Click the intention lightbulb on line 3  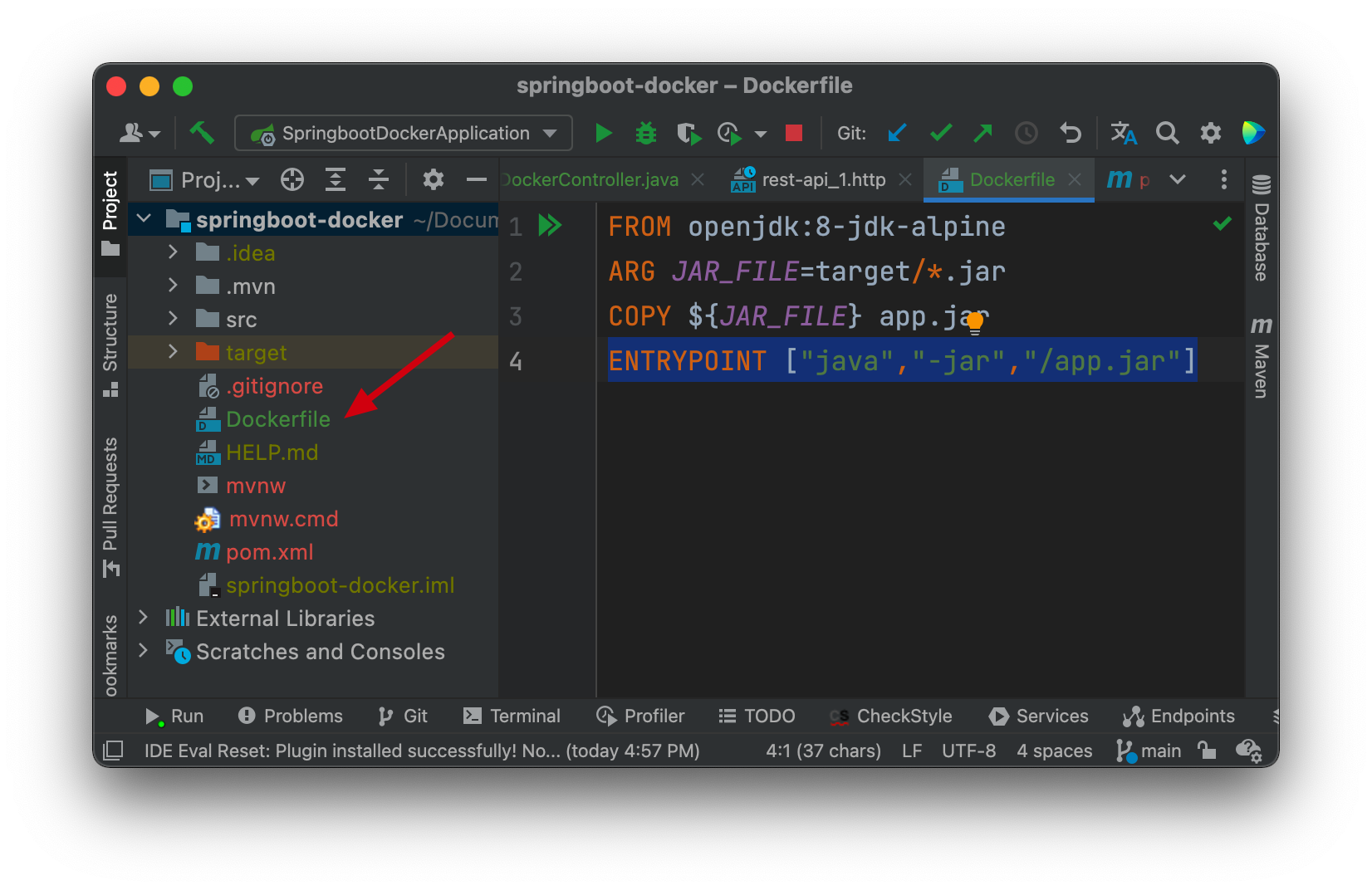975,321
